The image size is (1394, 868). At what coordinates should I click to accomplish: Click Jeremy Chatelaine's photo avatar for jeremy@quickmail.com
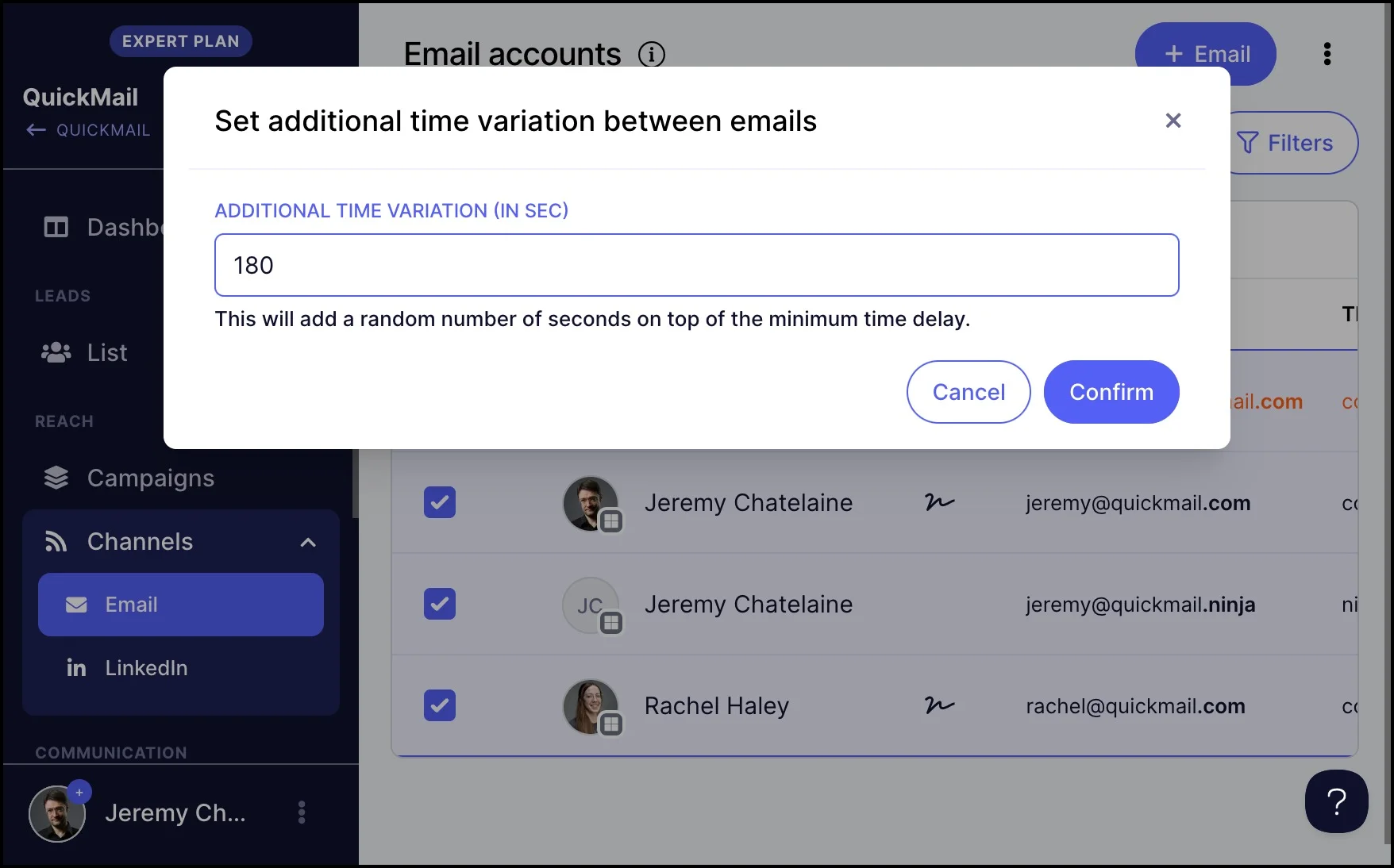(x=591, y=503)
